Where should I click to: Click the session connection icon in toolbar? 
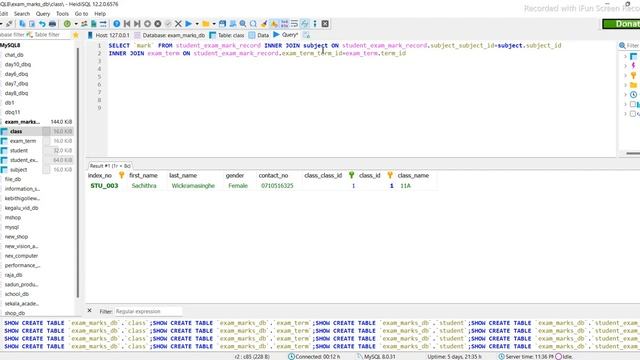tap(9, 24)
